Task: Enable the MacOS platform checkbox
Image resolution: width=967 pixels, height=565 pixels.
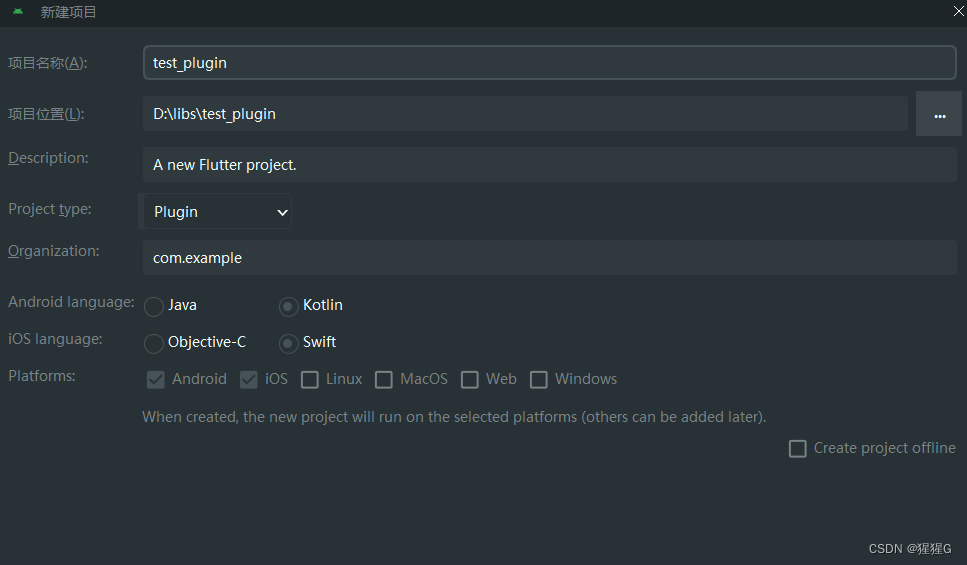Action: pyautogui.click(x=384, y=380)
